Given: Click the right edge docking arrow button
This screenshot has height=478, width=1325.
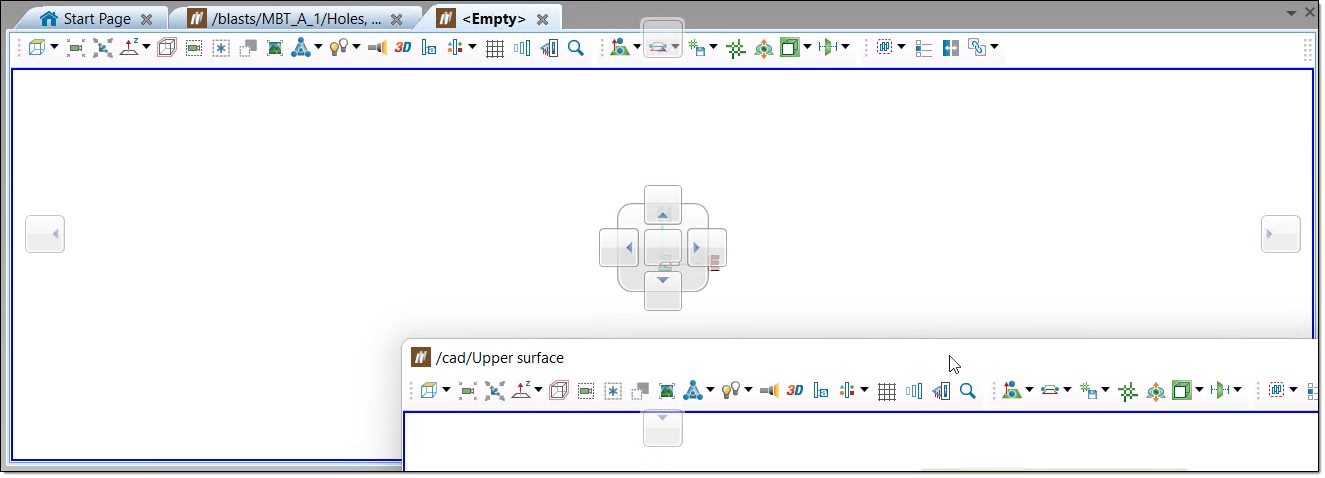Looking at the screenshot, I should pos(1281,234).
